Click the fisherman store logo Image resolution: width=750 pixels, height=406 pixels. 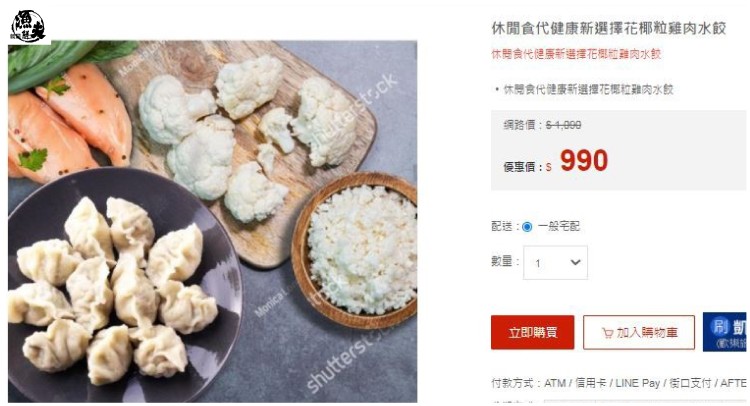point(28,26)
